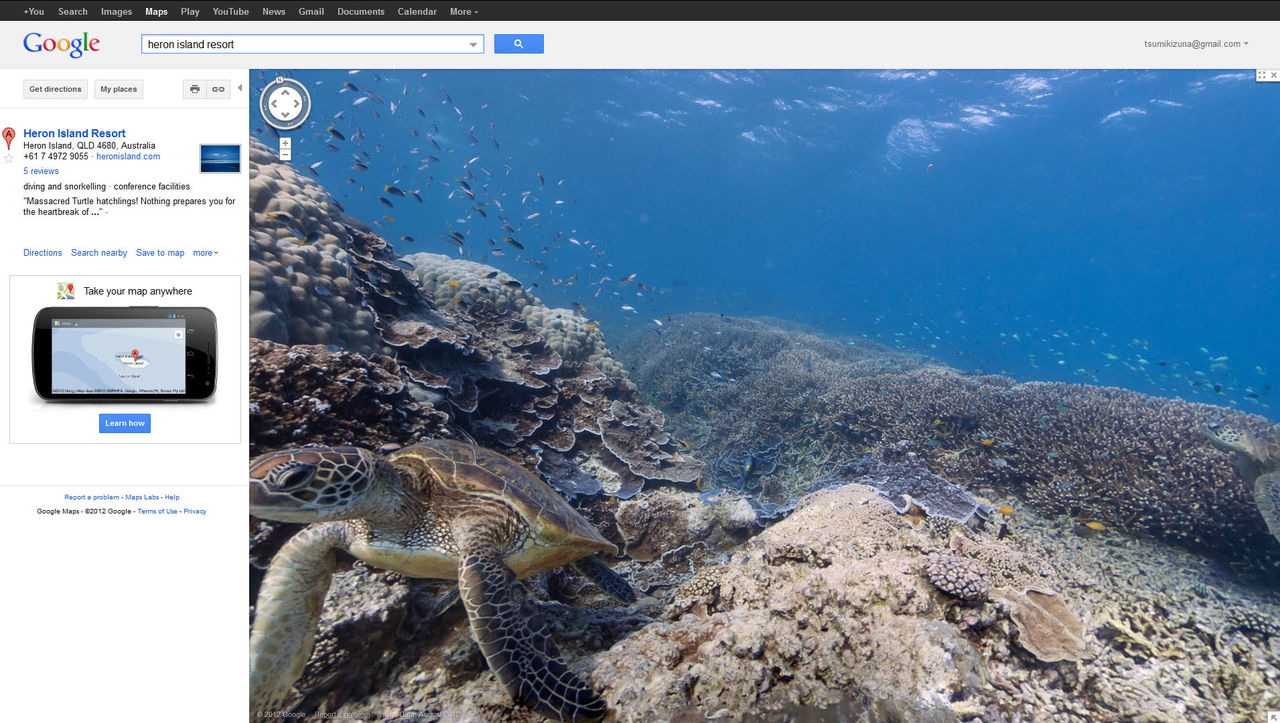The width and height of the screenshot is (1280, 723).
Task: Expand the 'more' options for result
Action: pyautogui.click(x=205, y=253)
